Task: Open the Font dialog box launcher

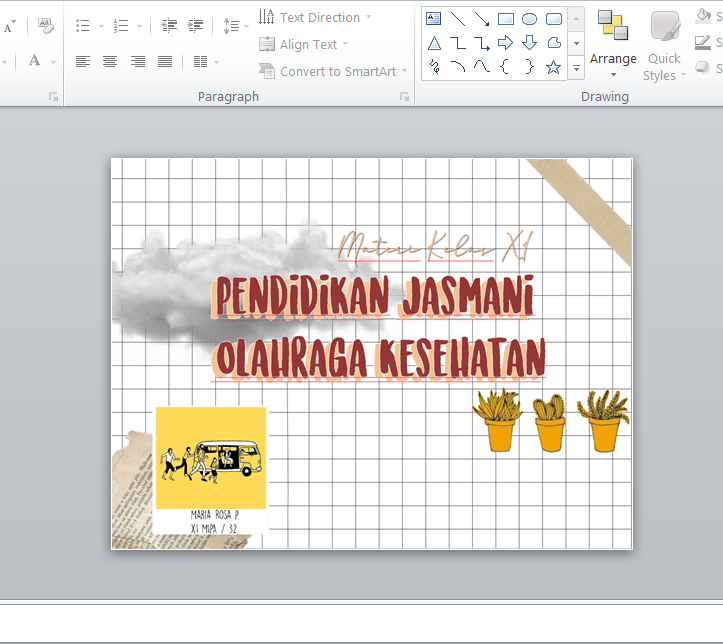Action: [x=53, y=97]
